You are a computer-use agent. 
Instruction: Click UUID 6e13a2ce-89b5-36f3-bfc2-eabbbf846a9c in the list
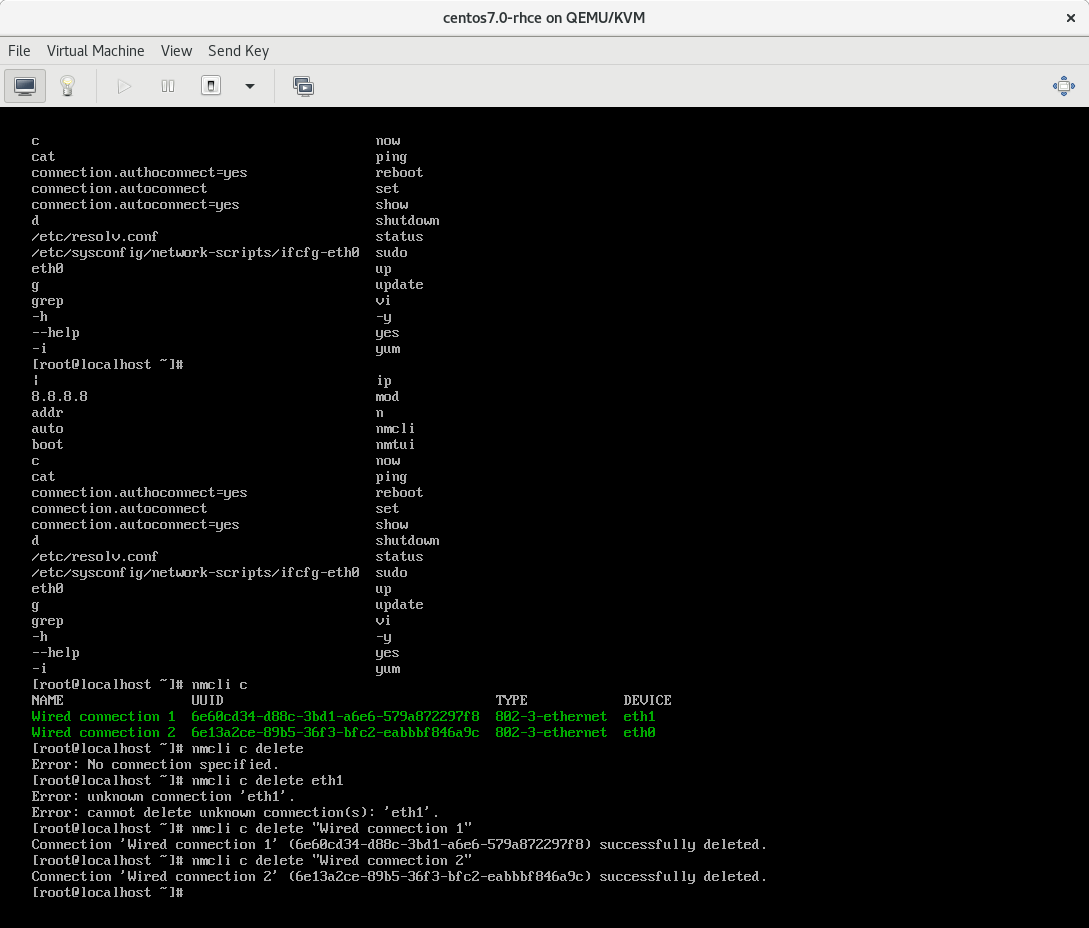point(335,732)
